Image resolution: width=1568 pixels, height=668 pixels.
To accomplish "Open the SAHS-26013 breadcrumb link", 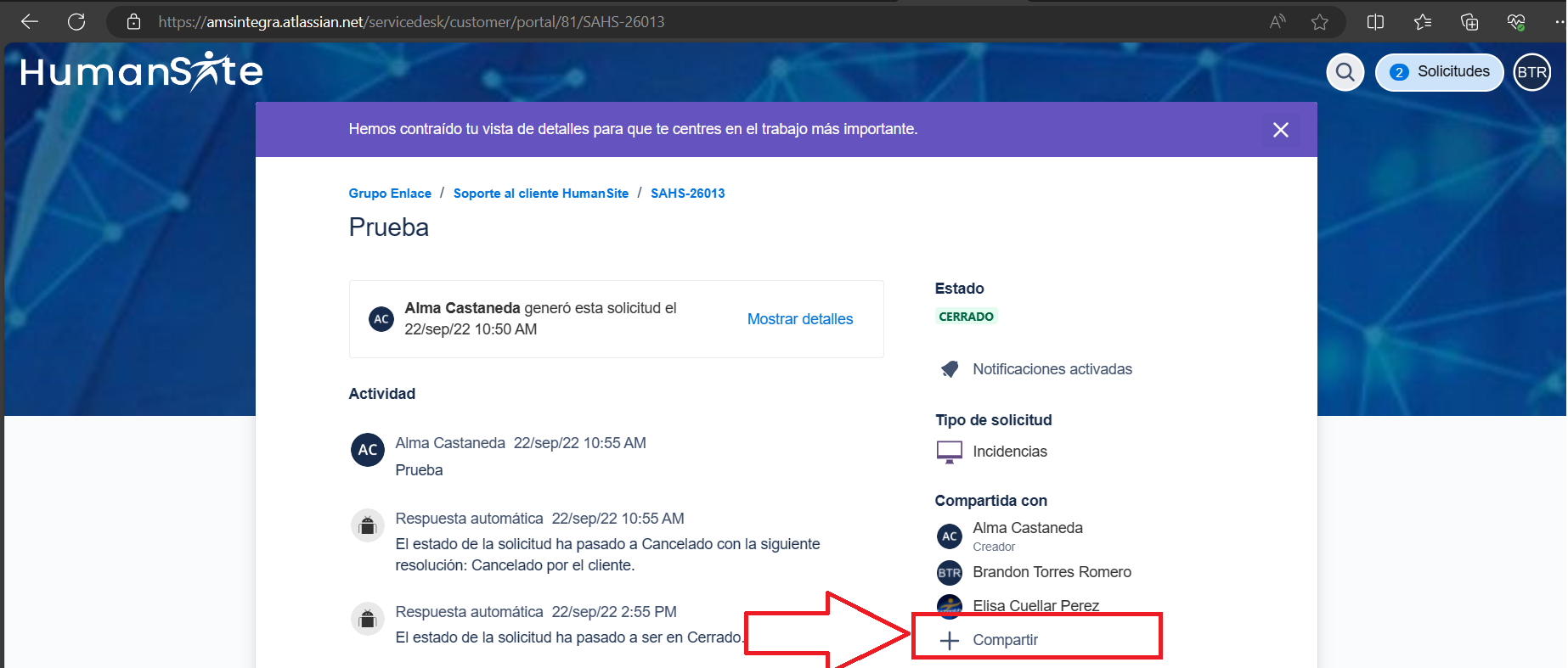I will [x=688, y=194].
